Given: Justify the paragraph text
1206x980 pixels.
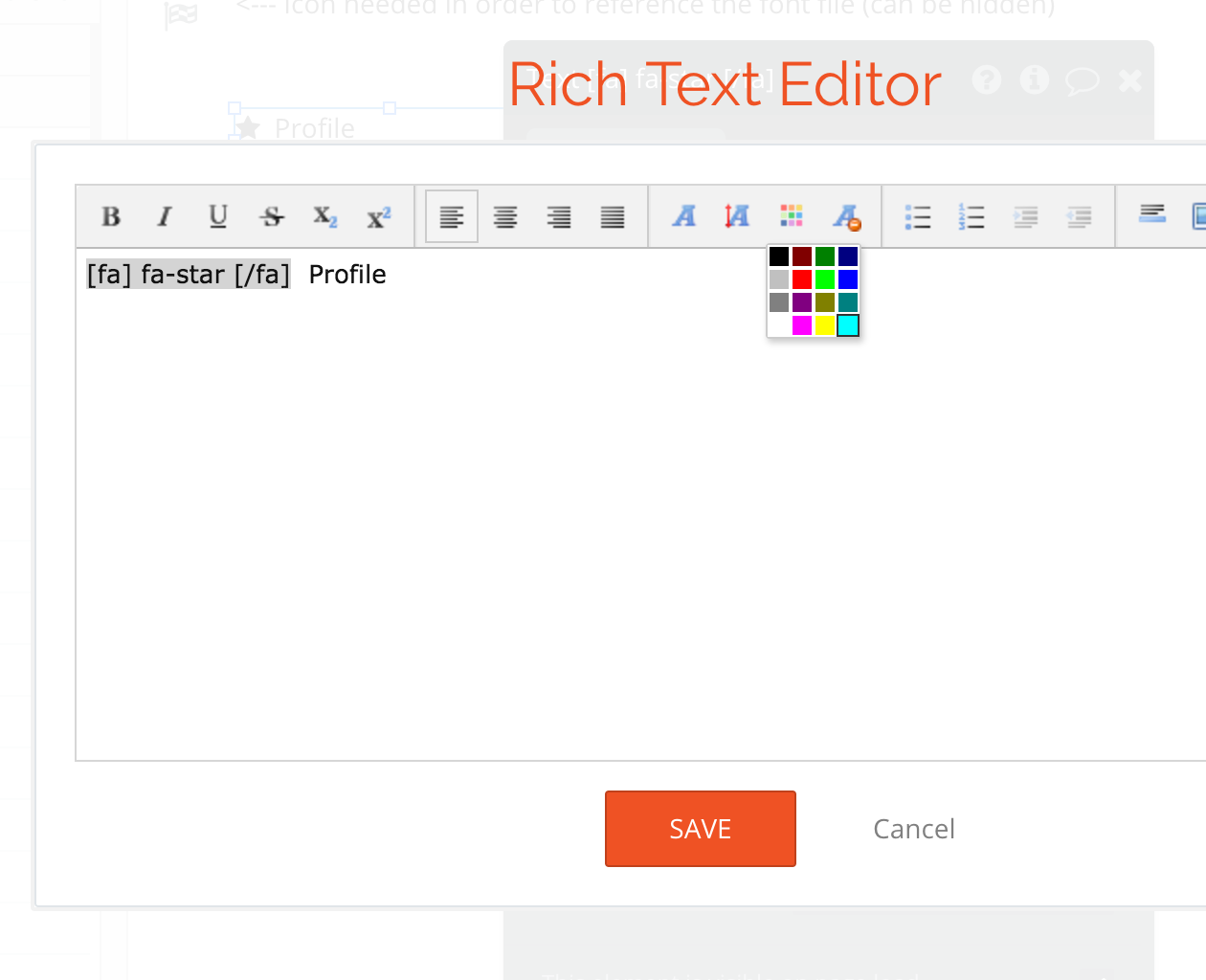Looking at the screenshot, I should 612,216.
